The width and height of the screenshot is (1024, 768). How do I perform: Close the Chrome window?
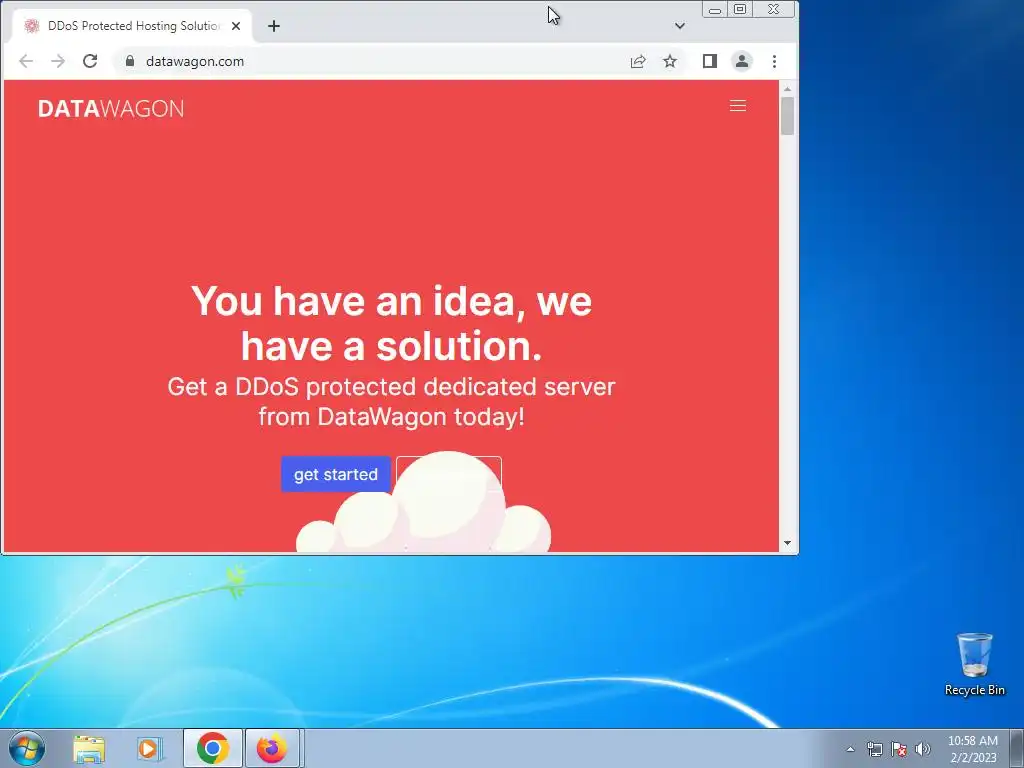coord(774,9)
